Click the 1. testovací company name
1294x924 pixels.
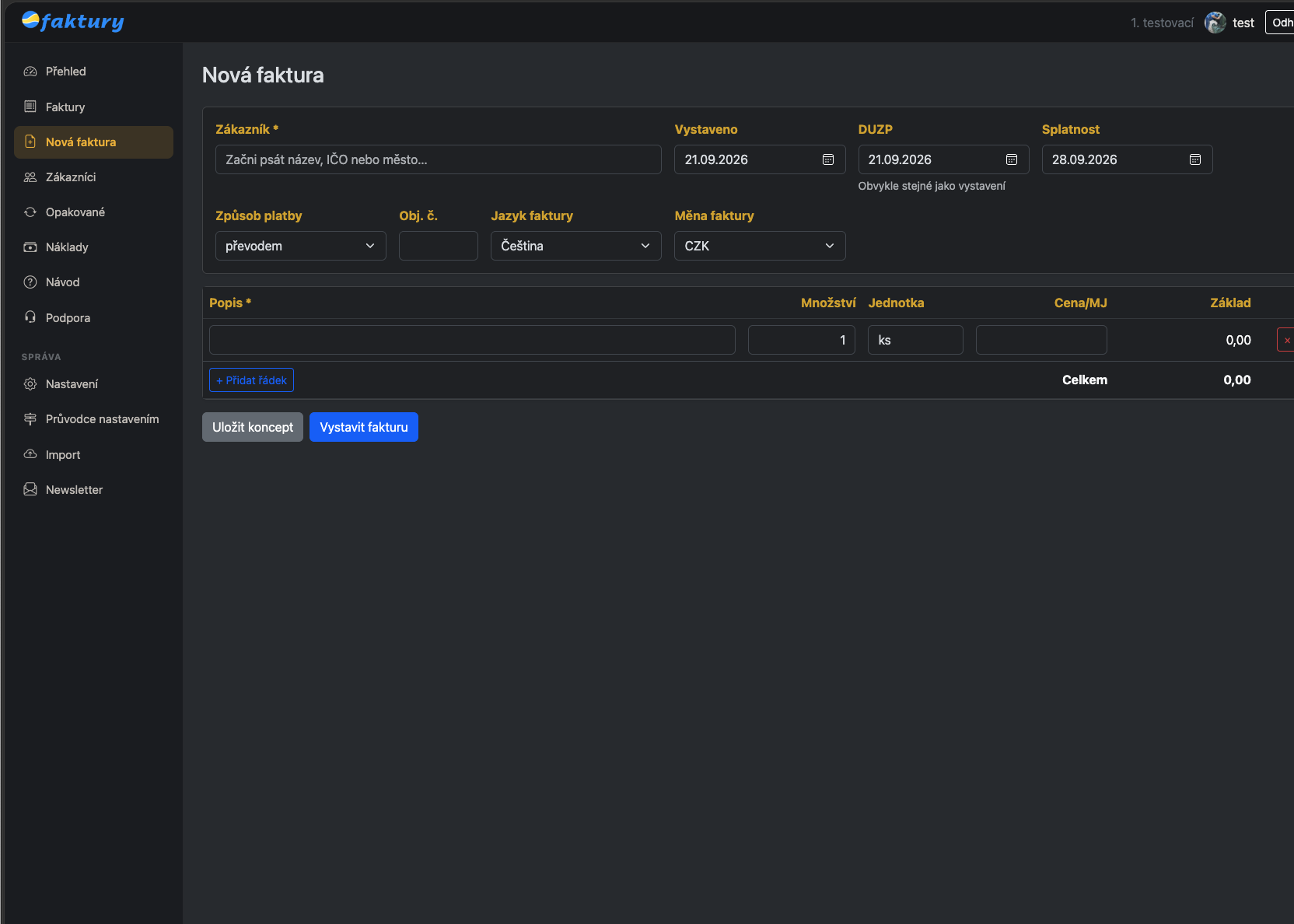(1162, 23)
